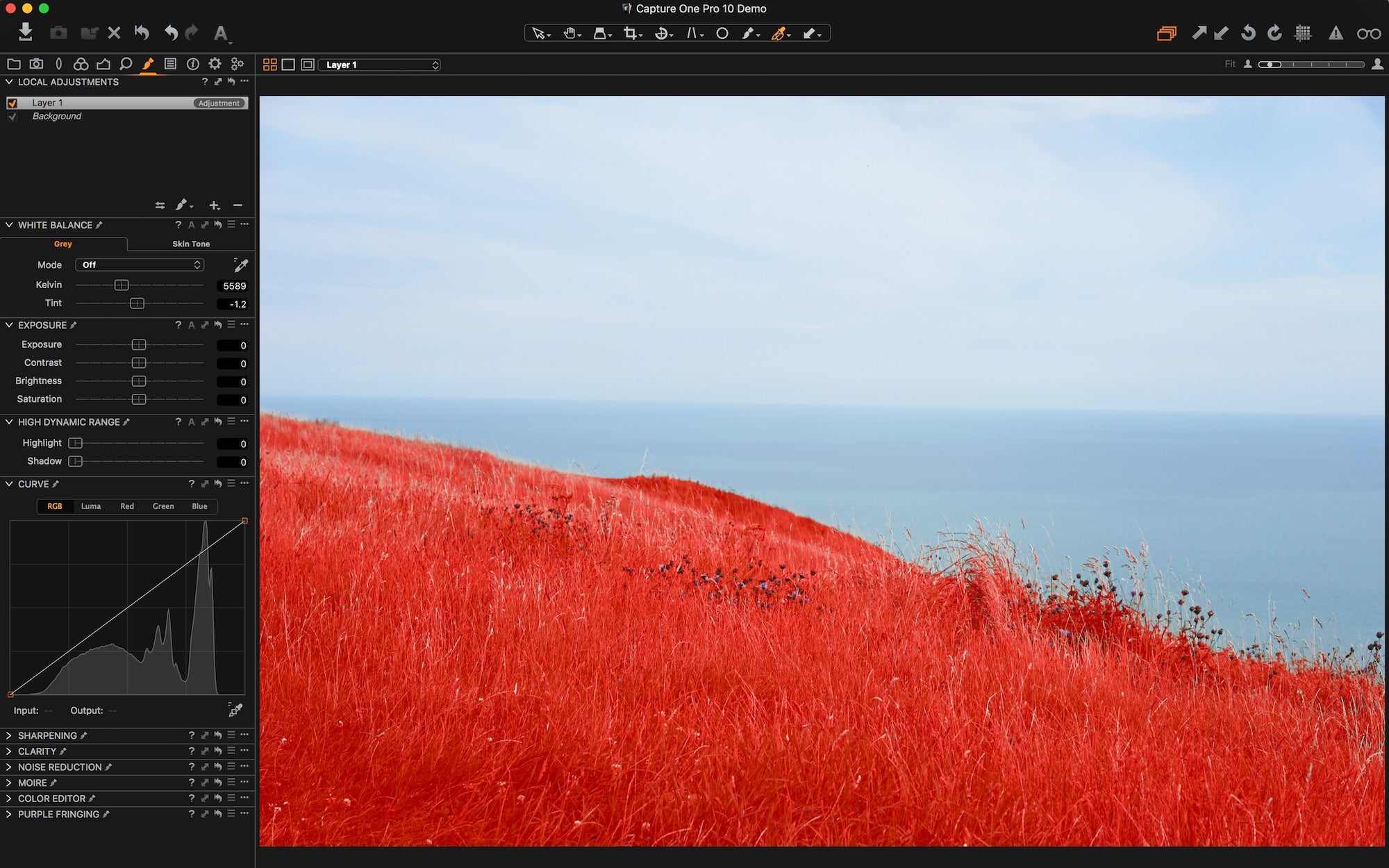Toggle proof margin view icon
The image size is (1389, 868).
(308, 65)
